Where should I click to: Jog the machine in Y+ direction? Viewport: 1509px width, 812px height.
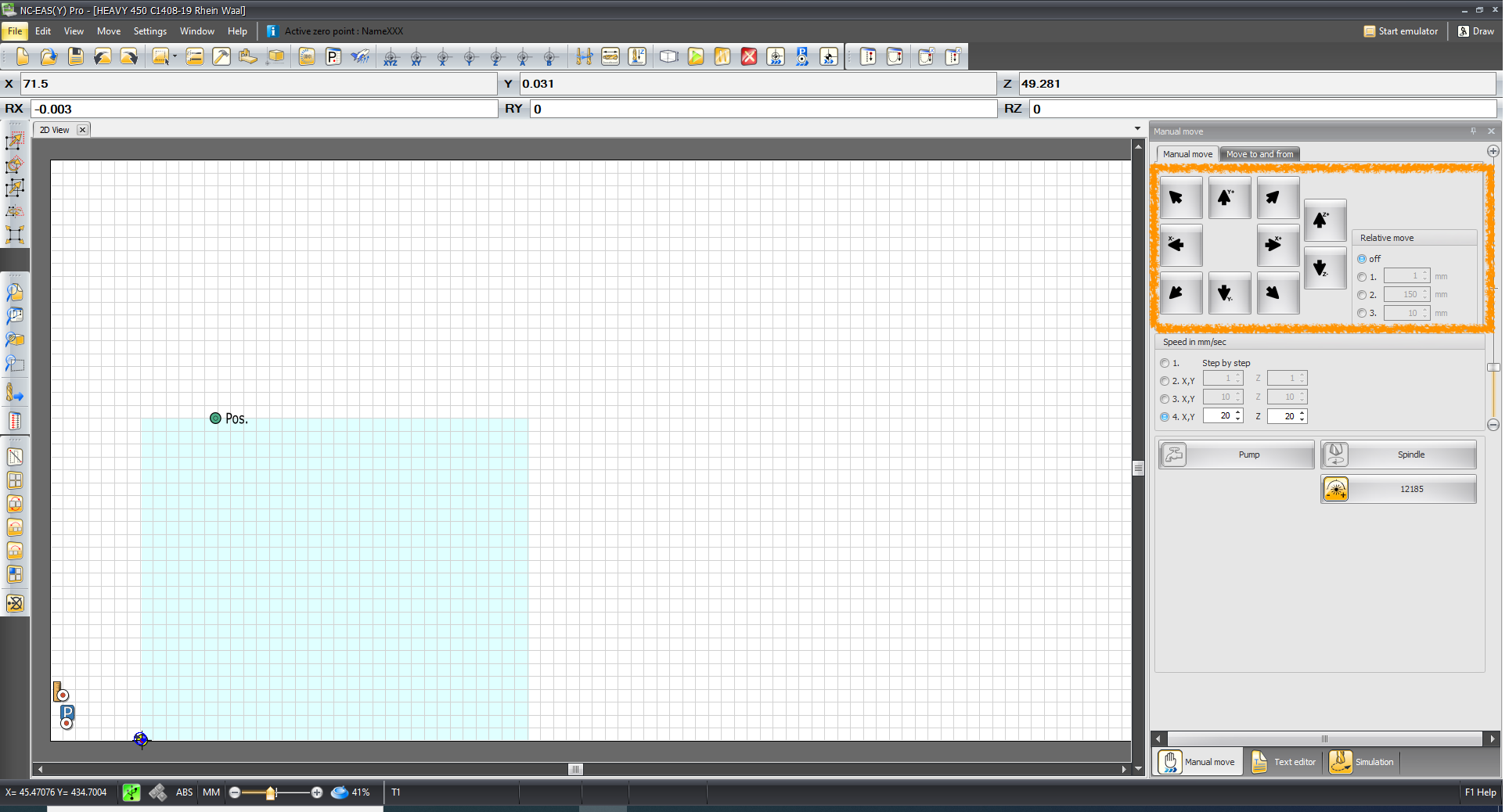(1229, 198)
